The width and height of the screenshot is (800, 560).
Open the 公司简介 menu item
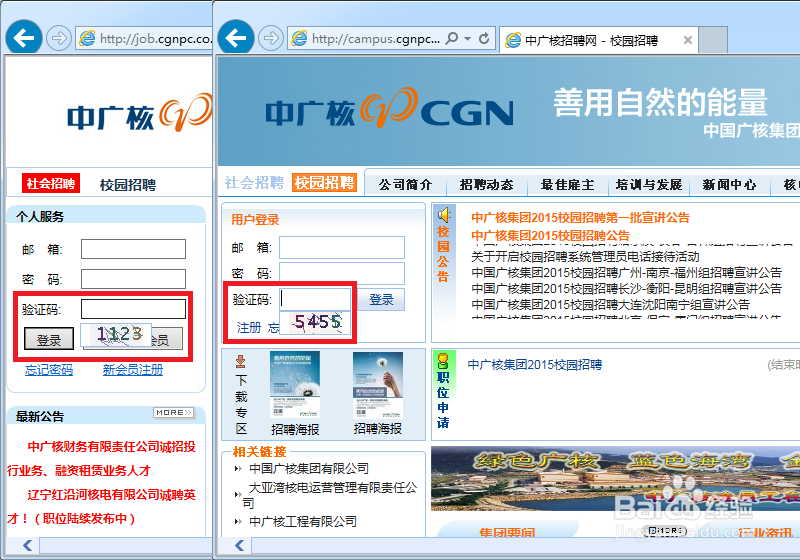tap(405, 185)
